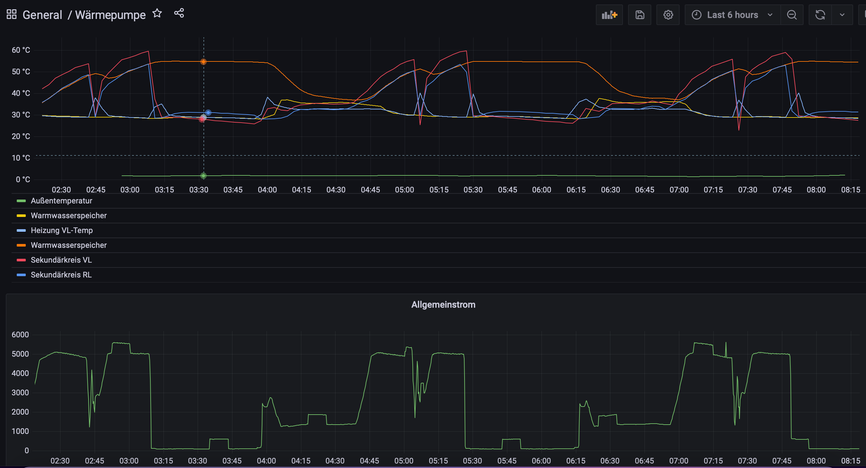Toggle Heizung VL-Temp series in legend
The image size is (866, 468).
(62, 230)
